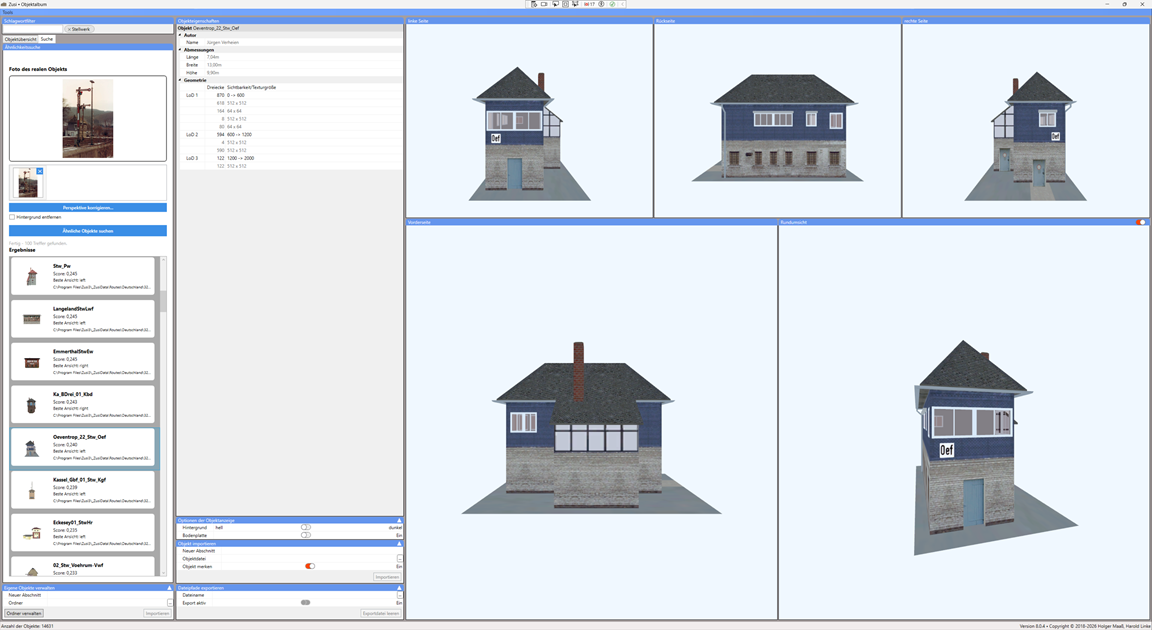Select the LangelandStwLwf result card
This screenshot has width=1152, height=630.
82,319
